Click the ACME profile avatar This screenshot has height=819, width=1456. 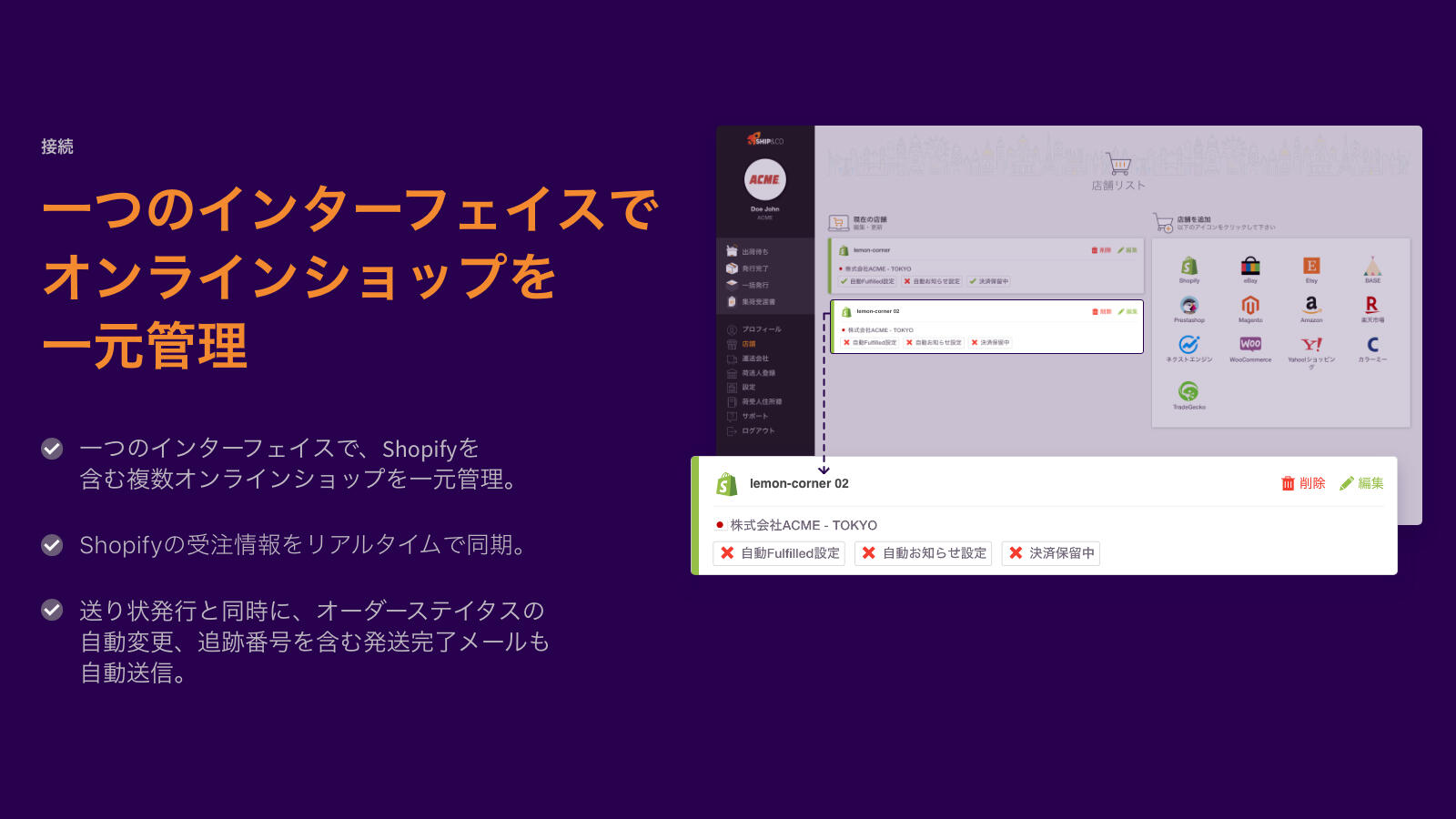(764, 179)
